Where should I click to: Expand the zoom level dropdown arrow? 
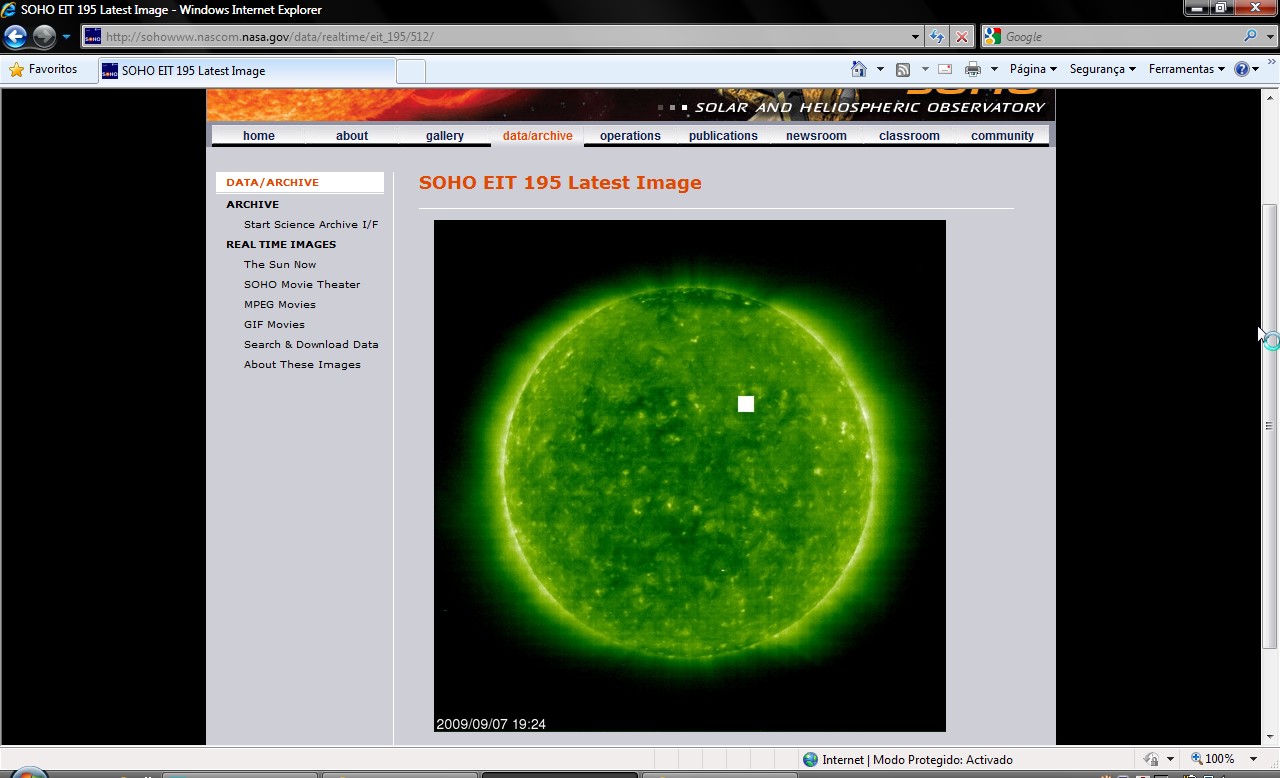[x=1254, y=760]
